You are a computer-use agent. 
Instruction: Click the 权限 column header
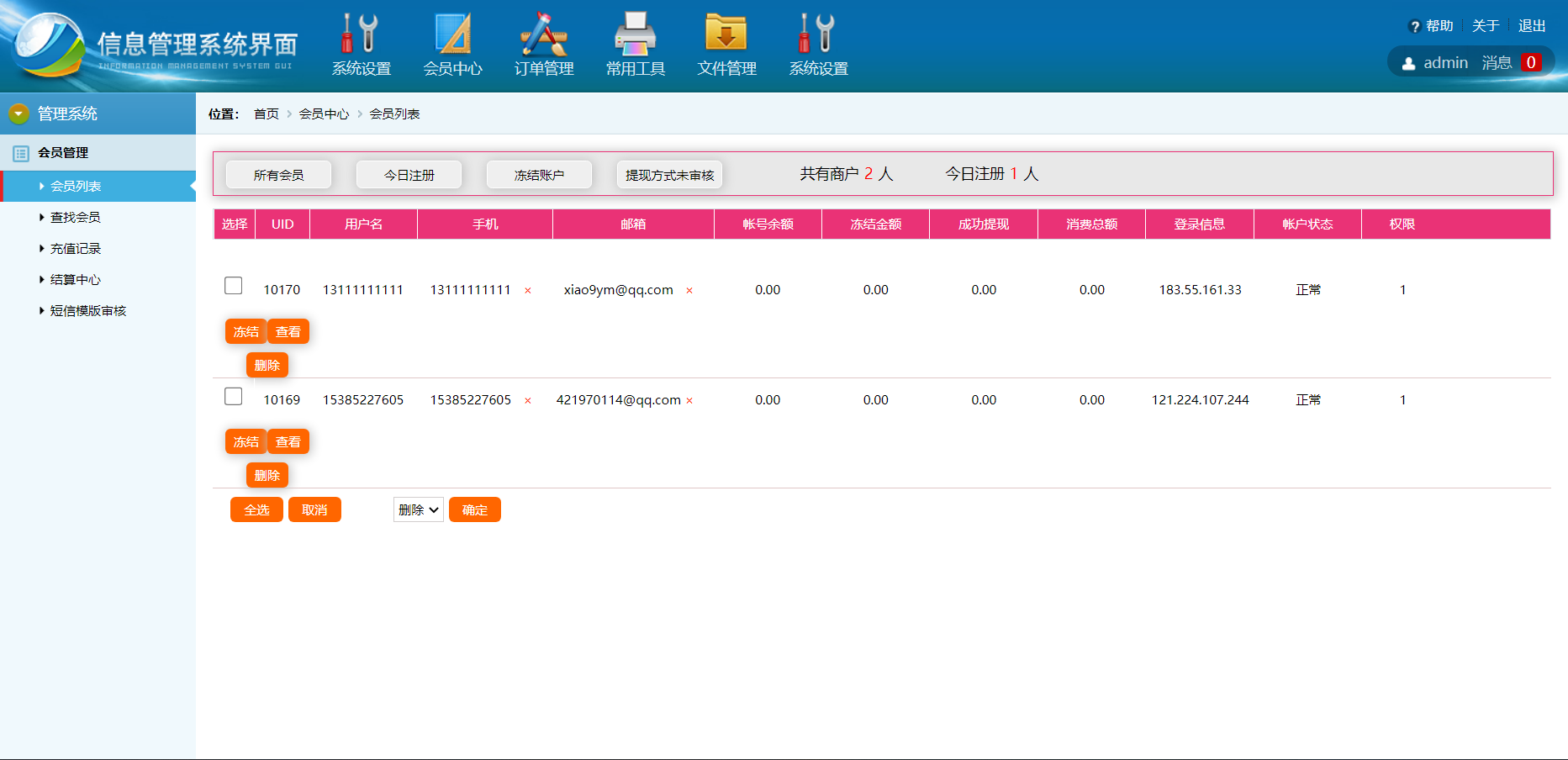(x=1402, y=224)
